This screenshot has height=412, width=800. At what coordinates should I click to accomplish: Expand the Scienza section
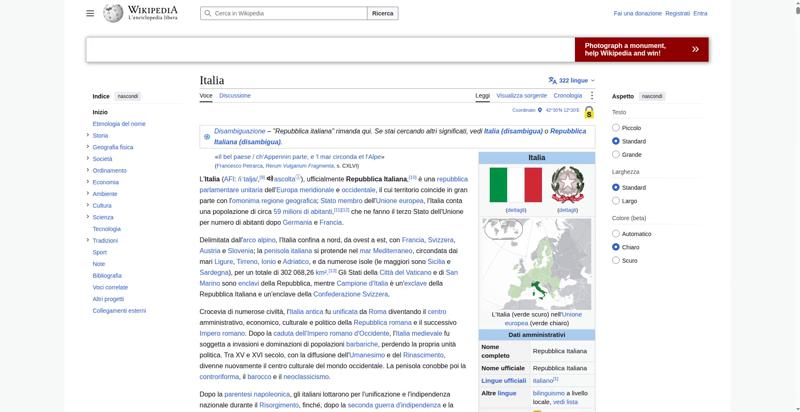88,217
